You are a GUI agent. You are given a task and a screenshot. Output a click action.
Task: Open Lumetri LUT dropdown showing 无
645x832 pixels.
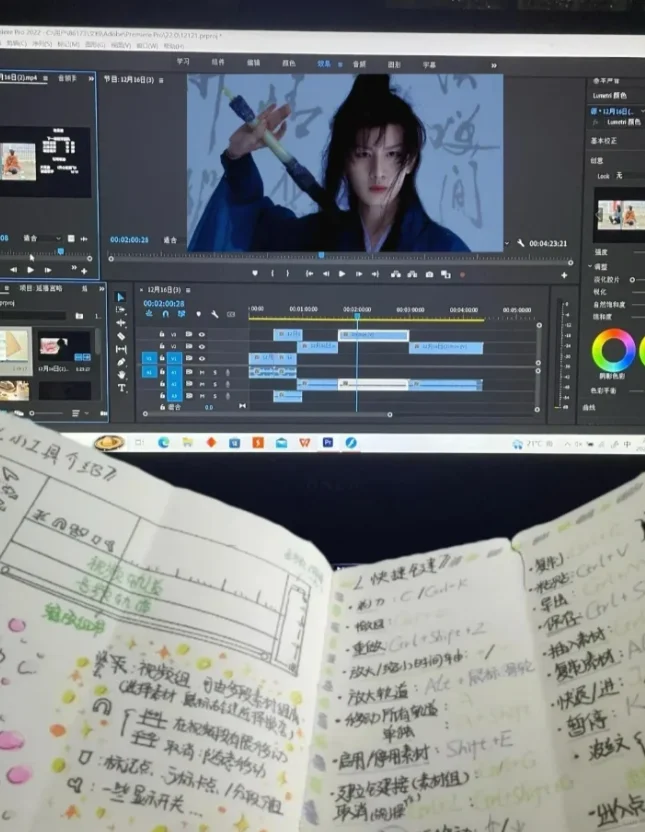pyautogui.click(x=630, y=176)
